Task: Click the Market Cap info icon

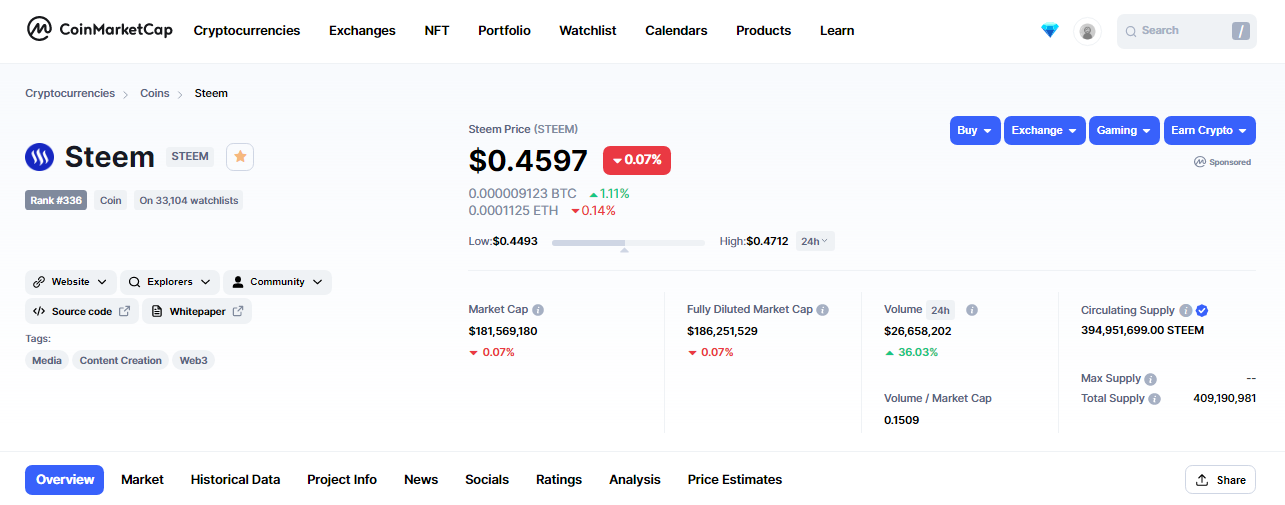Action: point(538,310)
